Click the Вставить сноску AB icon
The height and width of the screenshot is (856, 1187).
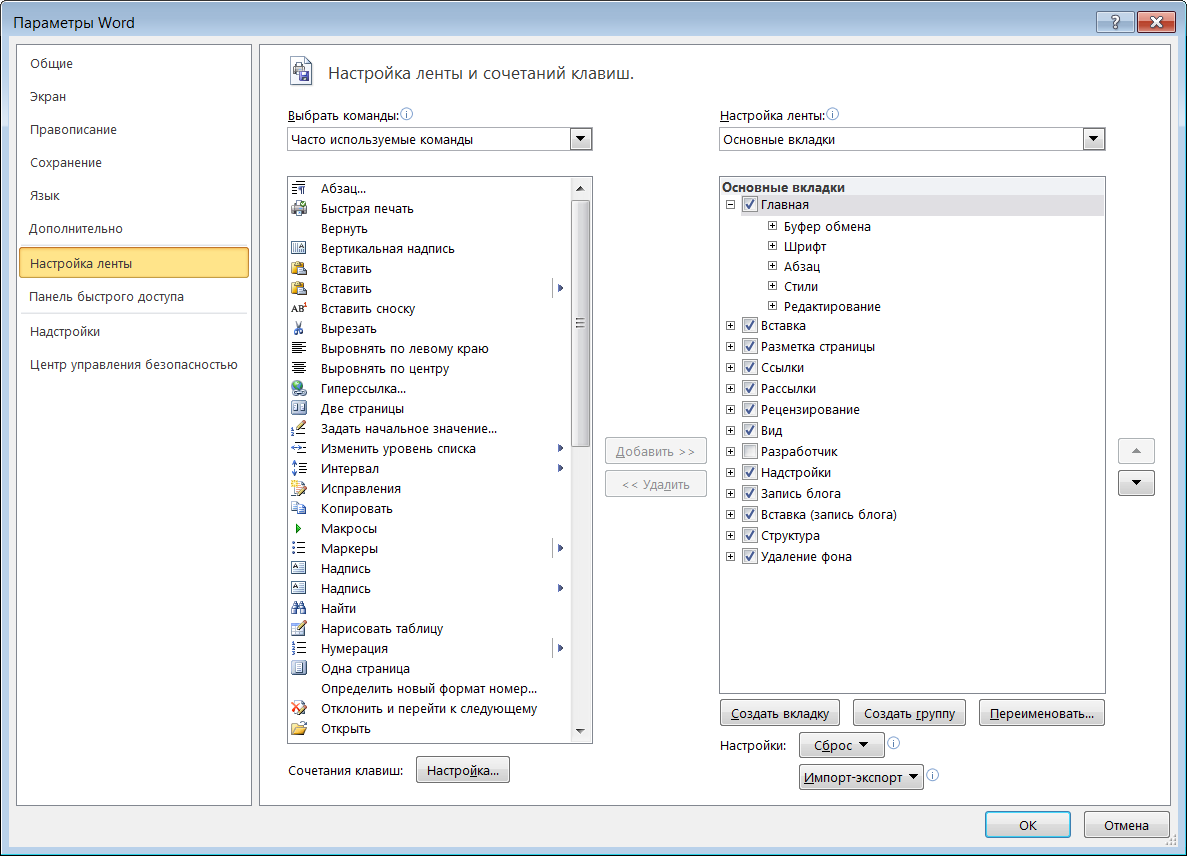(x=299, y=308)
